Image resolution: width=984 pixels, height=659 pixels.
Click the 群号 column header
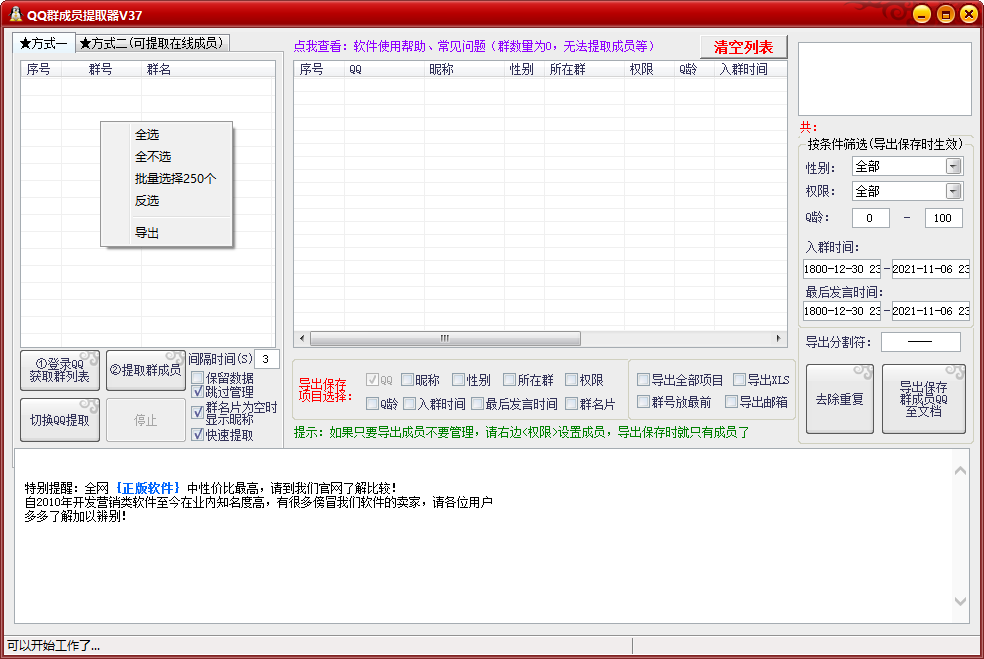[x=101, y=69]
